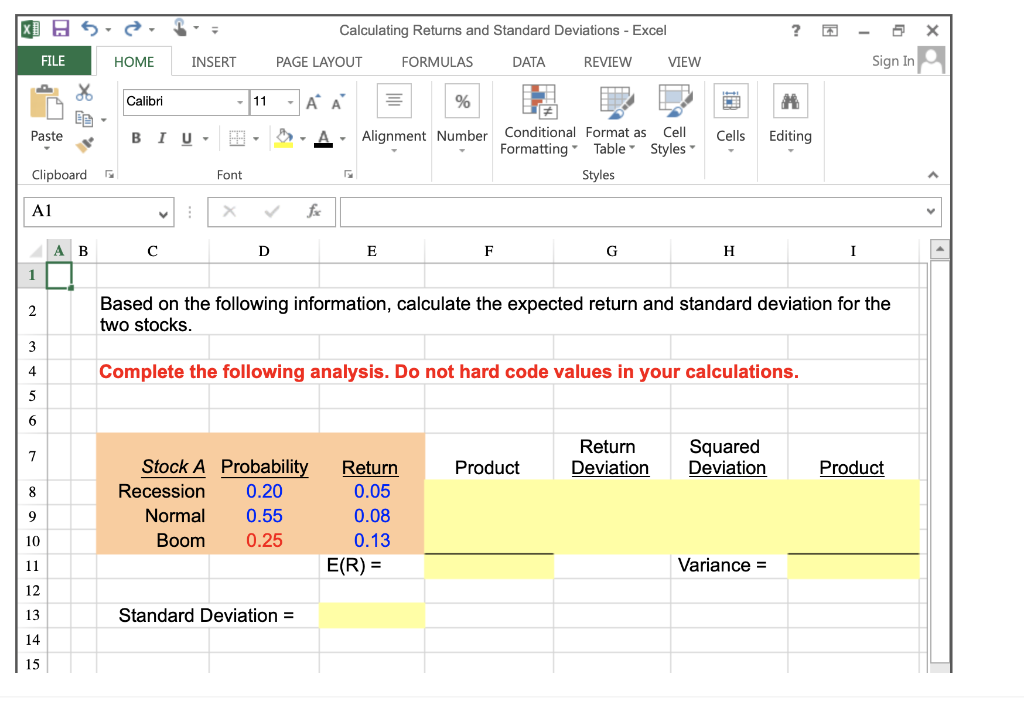Open Conditional Formatting options

(x=539, y=120)
